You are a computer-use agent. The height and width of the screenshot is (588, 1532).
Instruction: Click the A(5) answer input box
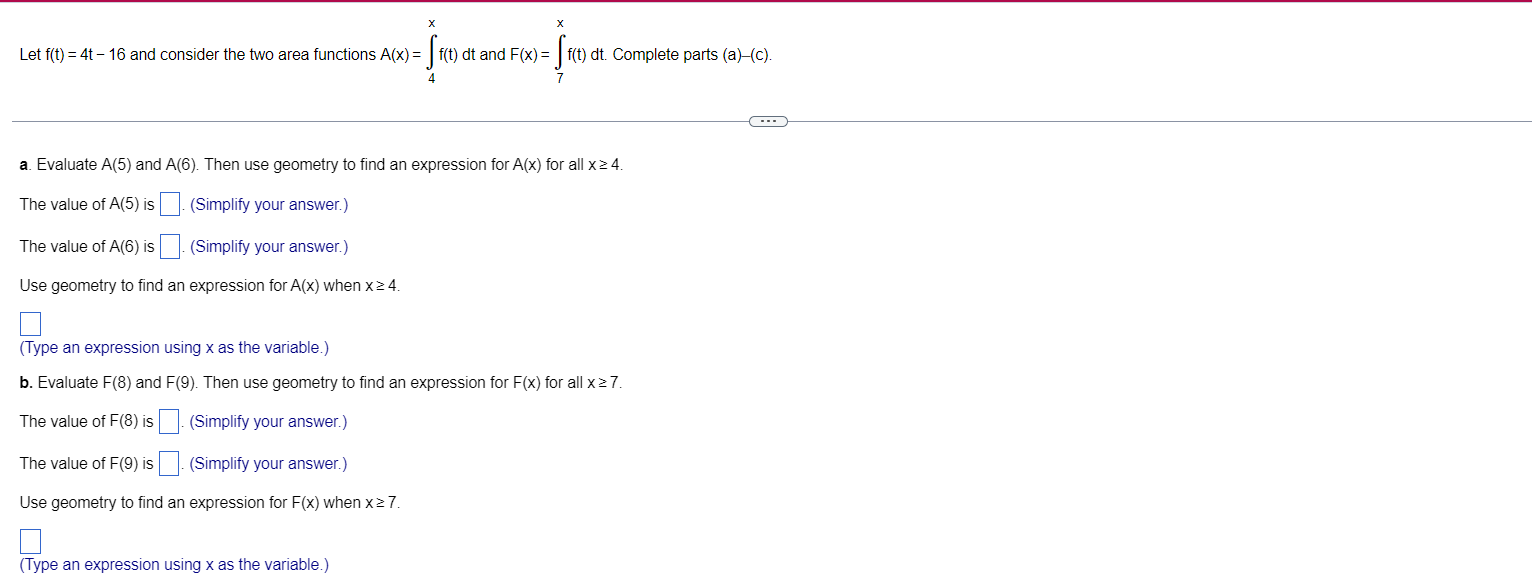point(169,203)
